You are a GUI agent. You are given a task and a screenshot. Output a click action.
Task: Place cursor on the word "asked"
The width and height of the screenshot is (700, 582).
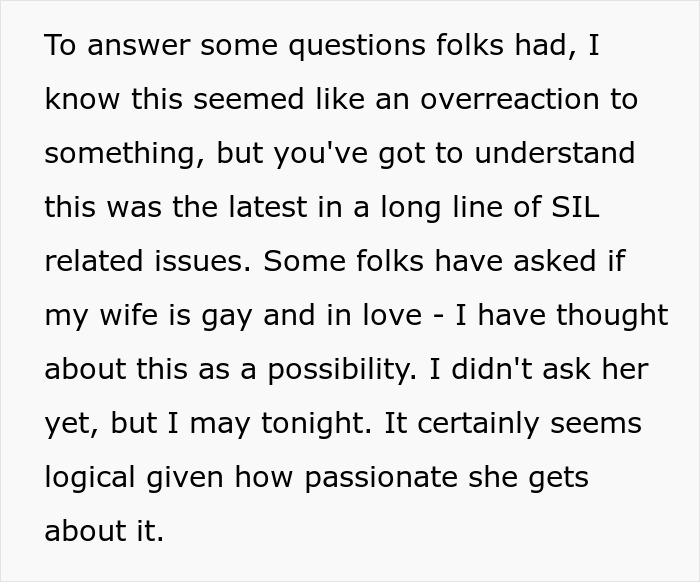tap(554, 261)
